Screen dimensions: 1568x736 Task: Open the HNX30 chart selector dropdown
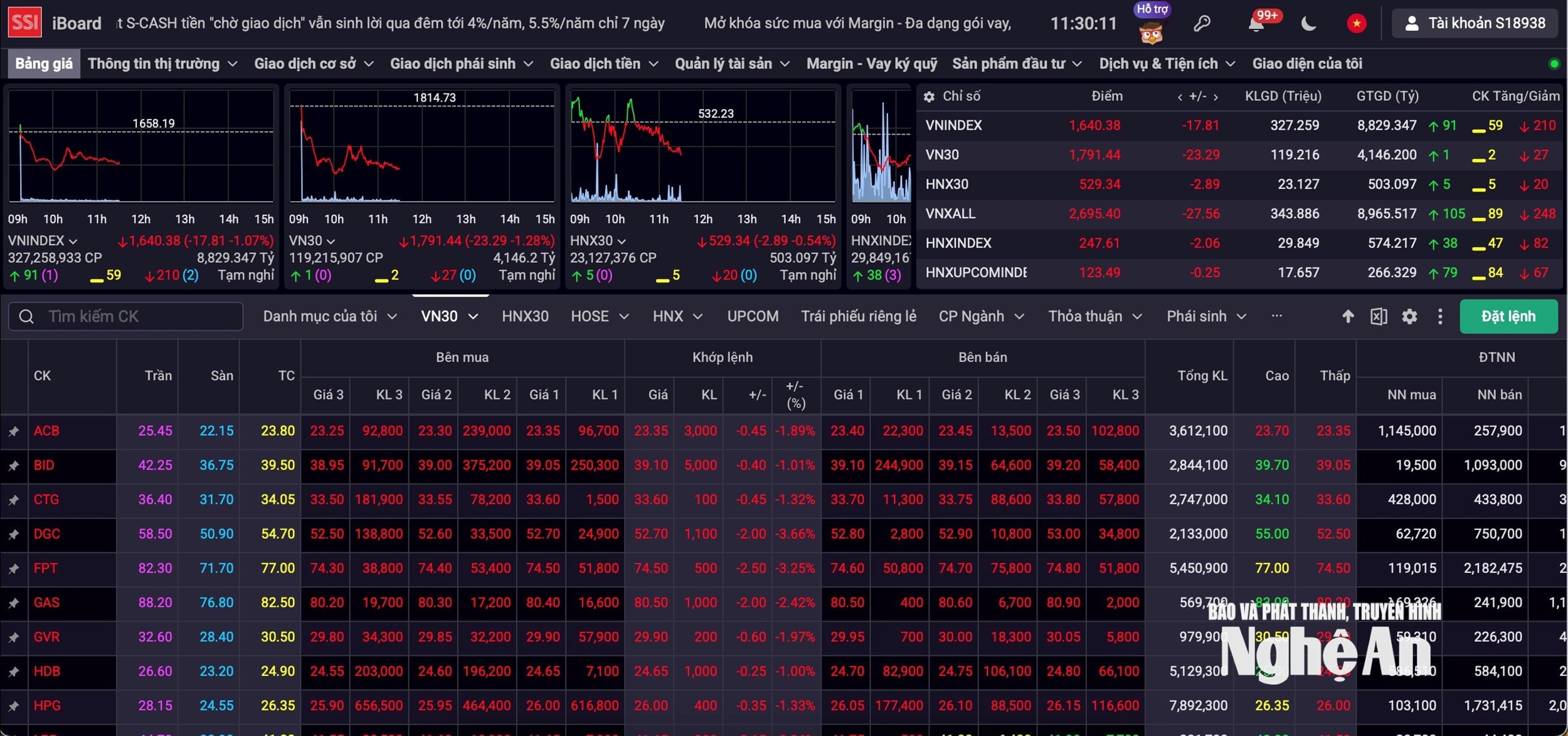tap(598, 241)
